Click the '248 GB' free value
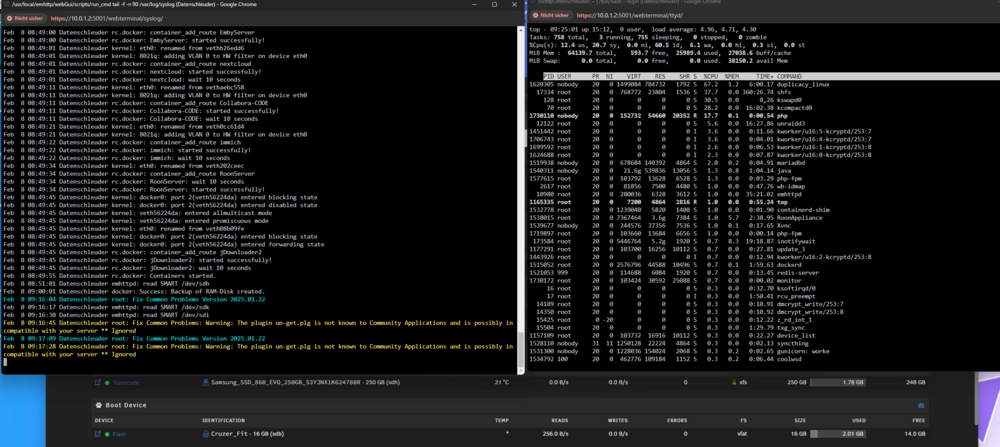 916,383
